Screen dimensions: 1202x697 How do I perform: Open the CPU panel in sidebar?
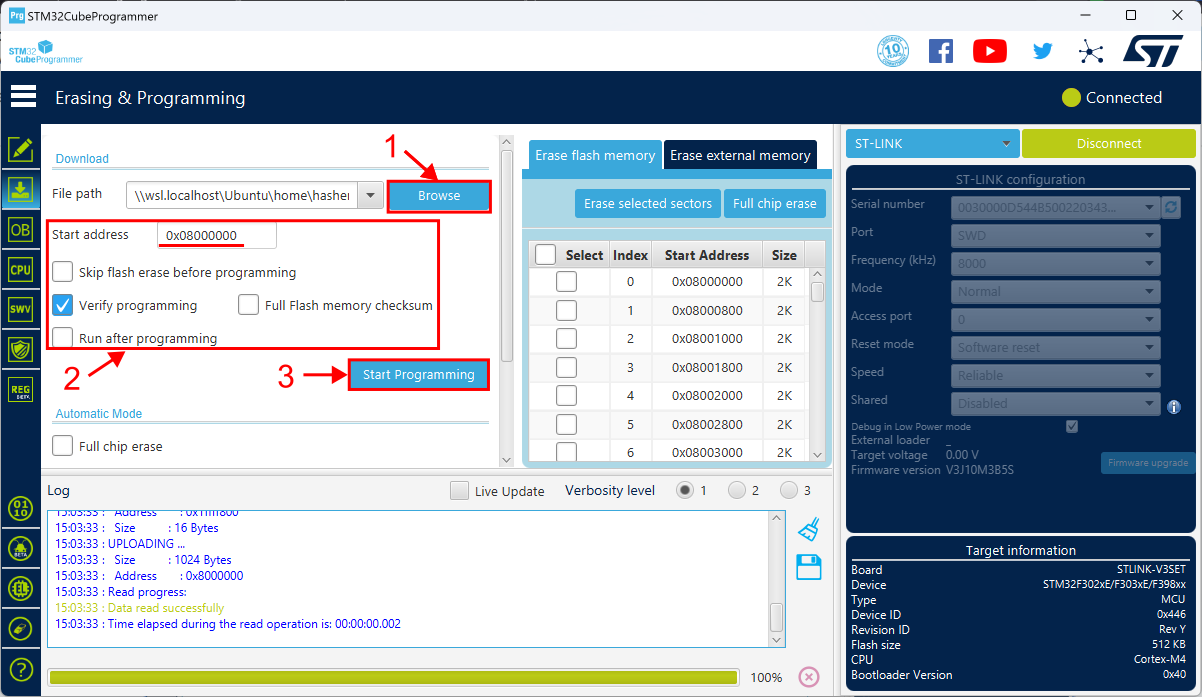click(x=20, y=269)
